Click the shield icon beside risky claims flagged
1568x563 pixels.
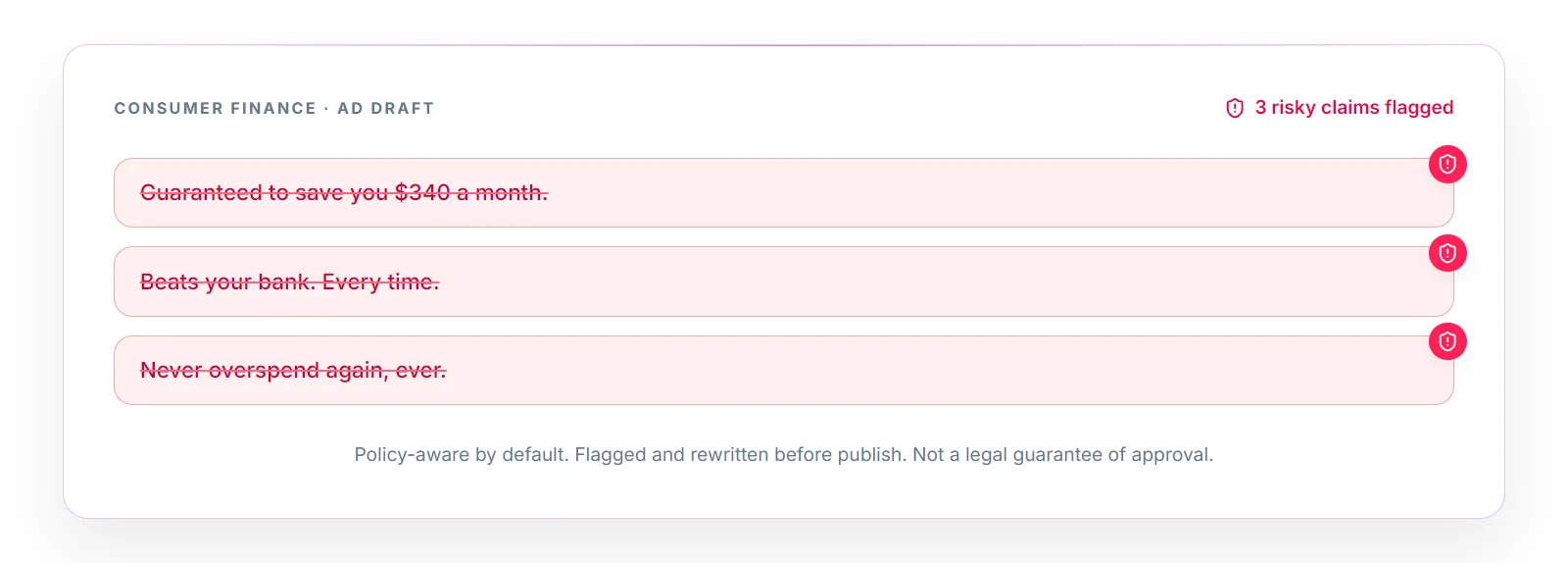[1235, 108]
